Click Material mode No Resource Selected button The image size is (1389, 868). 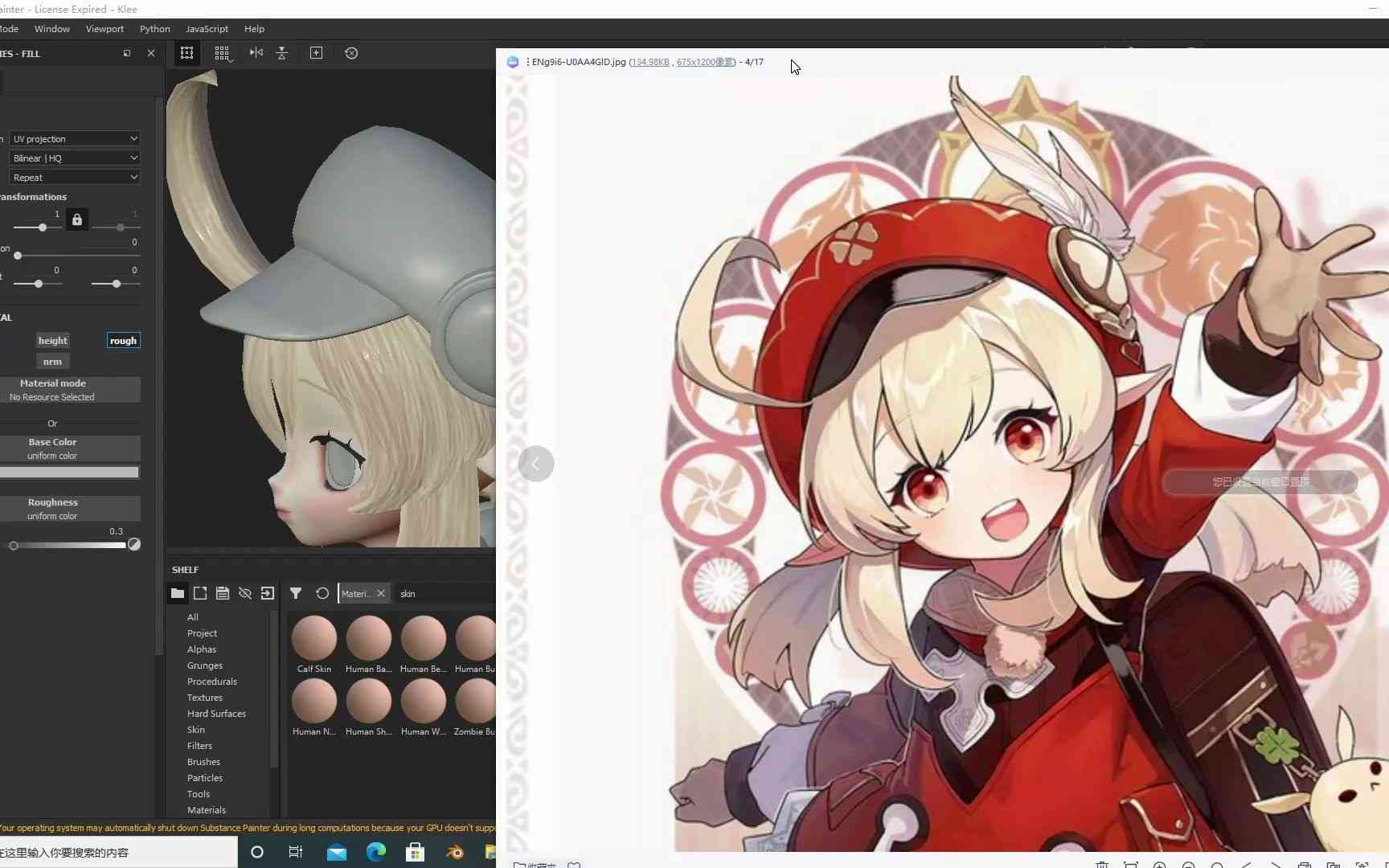(x=70, y=390)
